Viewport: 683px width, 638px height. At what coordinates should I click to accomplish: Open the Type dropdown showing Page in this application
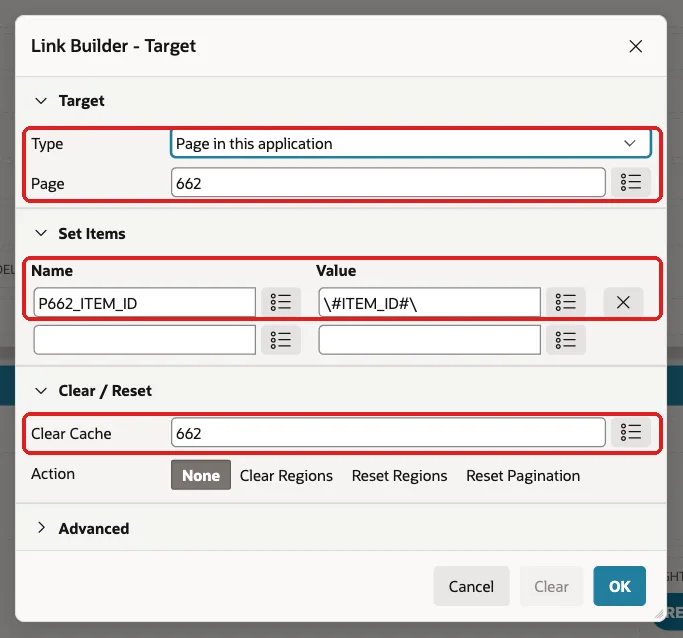(x=411, y=143)
